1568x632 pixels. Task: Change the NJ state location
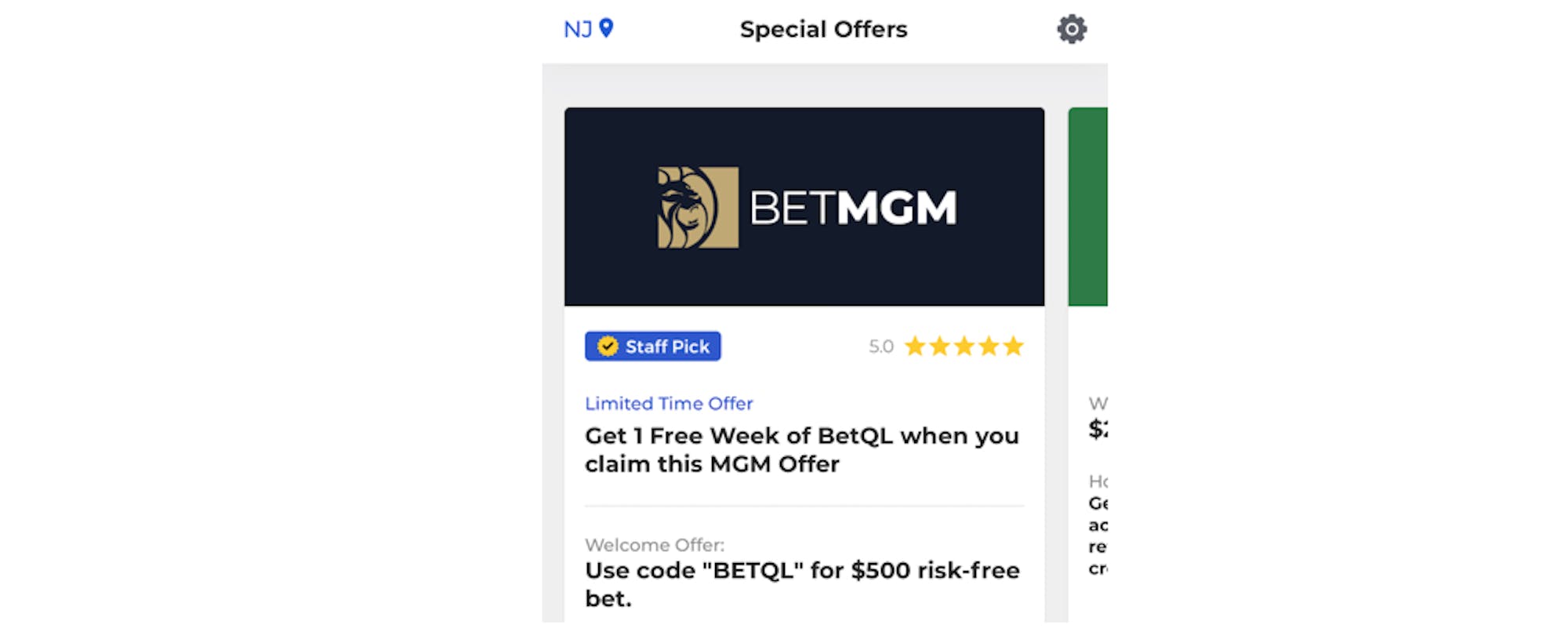coord(578,29)
